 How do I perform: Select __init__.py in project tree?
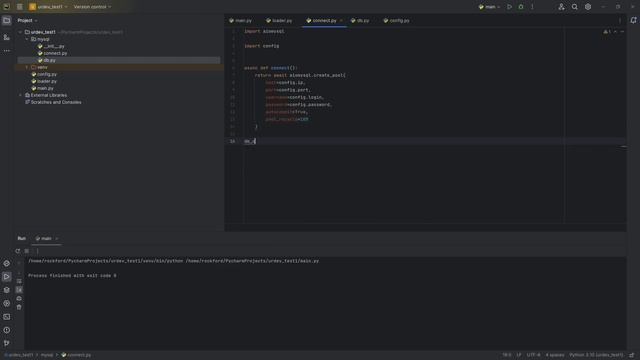[54, 46]
